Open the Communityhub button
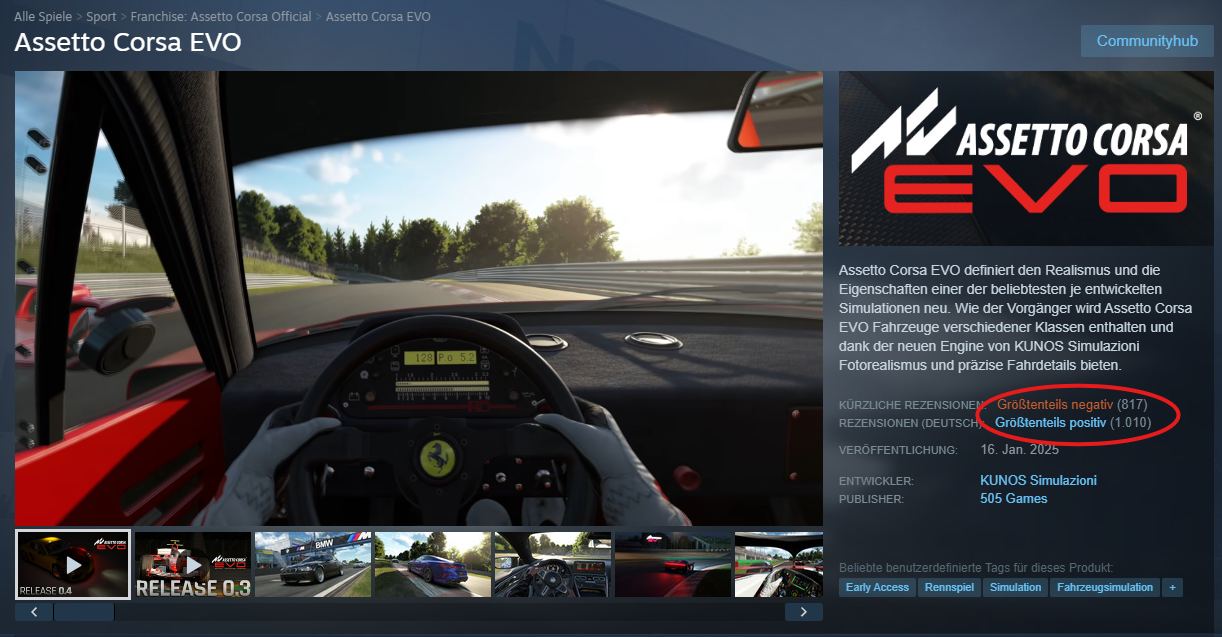 [x=1146, y=41]
